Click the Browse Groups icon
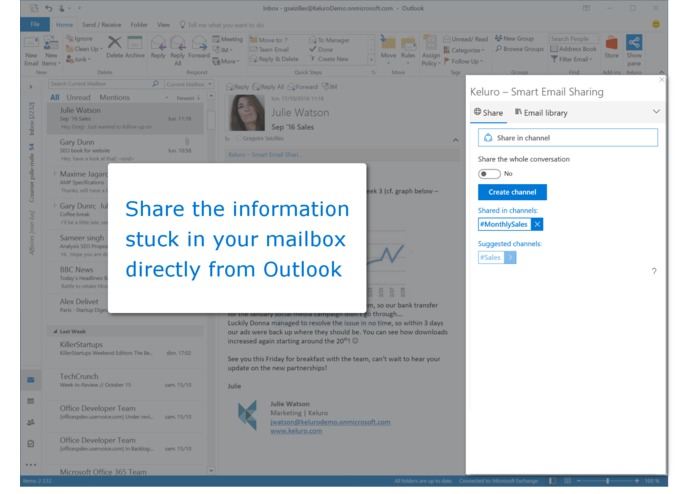The width and height of the screenshot is (695, 494). pyautogui.click(x=519, y=49)
